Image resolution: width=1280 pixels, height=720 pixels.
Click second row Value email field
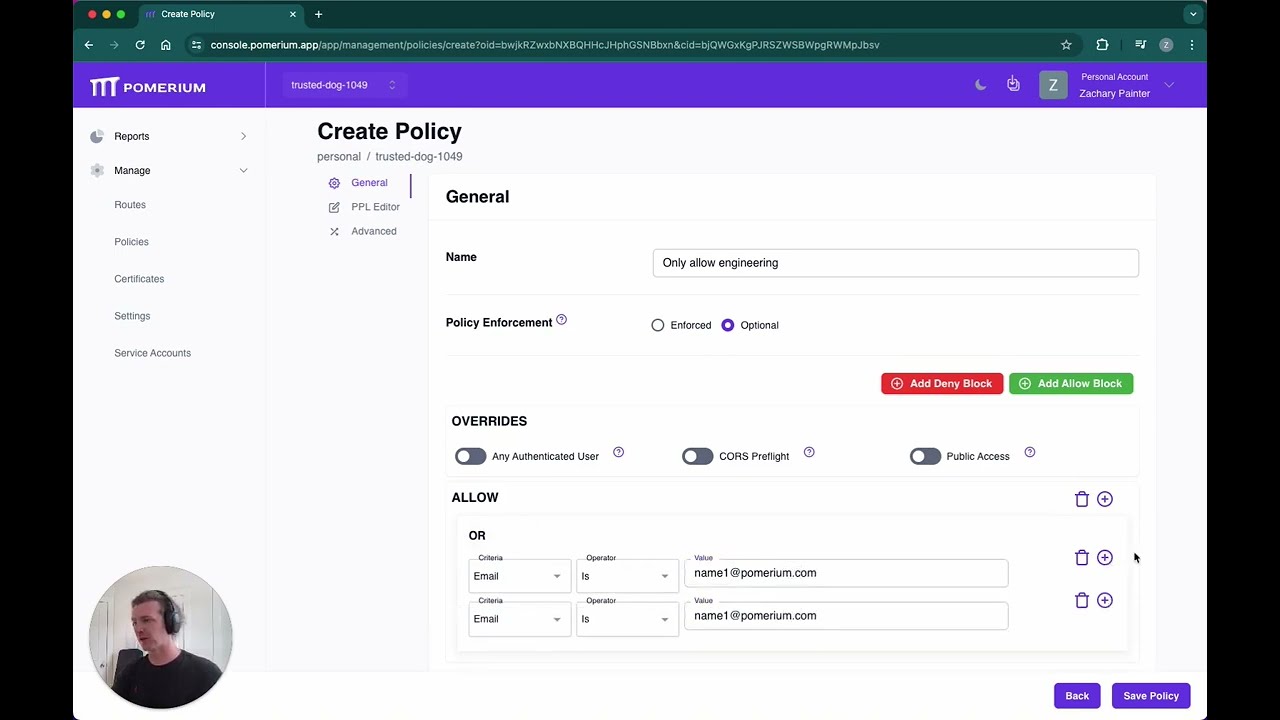tap(846, 616)
